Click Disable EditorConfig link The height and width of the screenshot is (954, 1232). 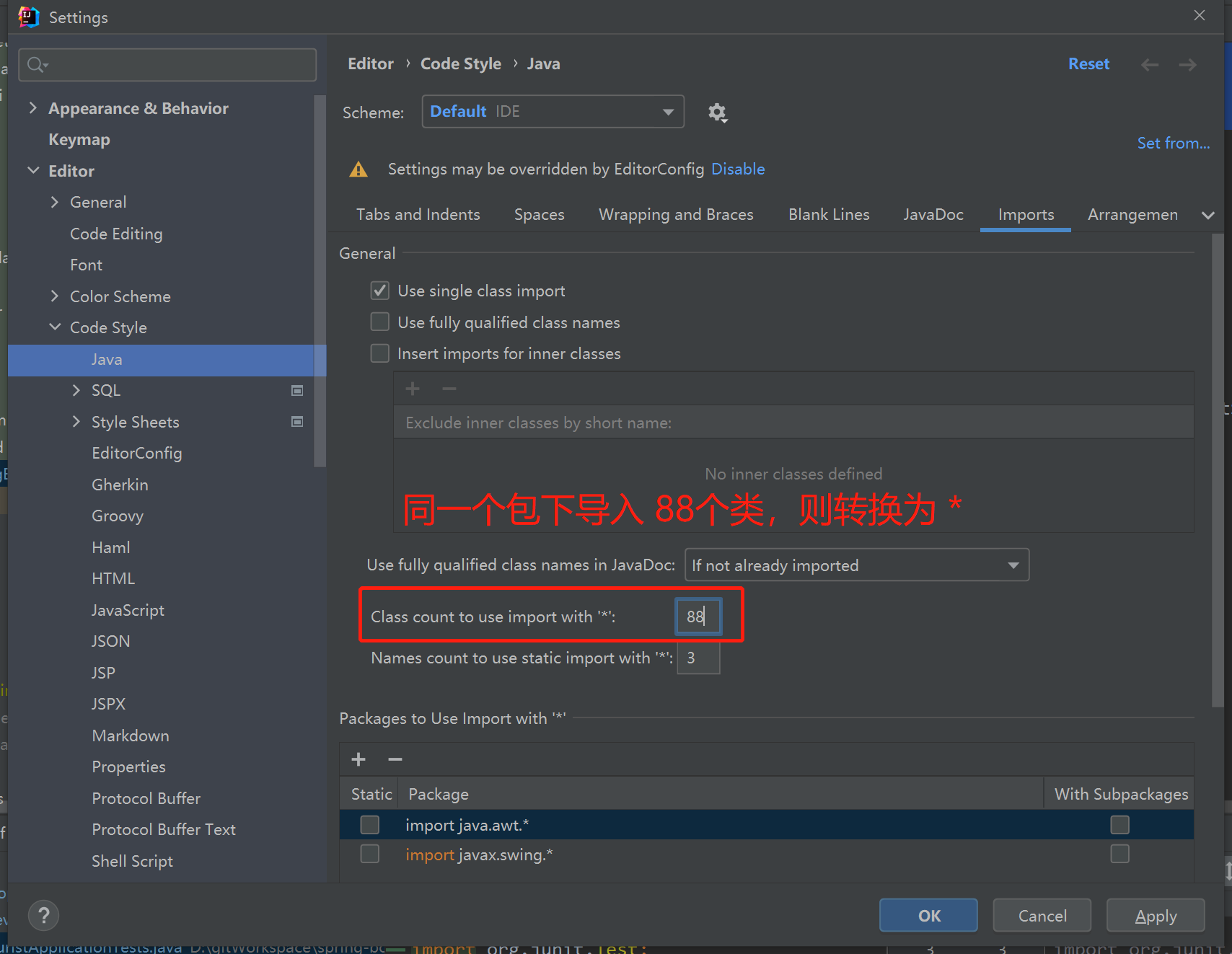pyautogui.click(x=738, y=169)
